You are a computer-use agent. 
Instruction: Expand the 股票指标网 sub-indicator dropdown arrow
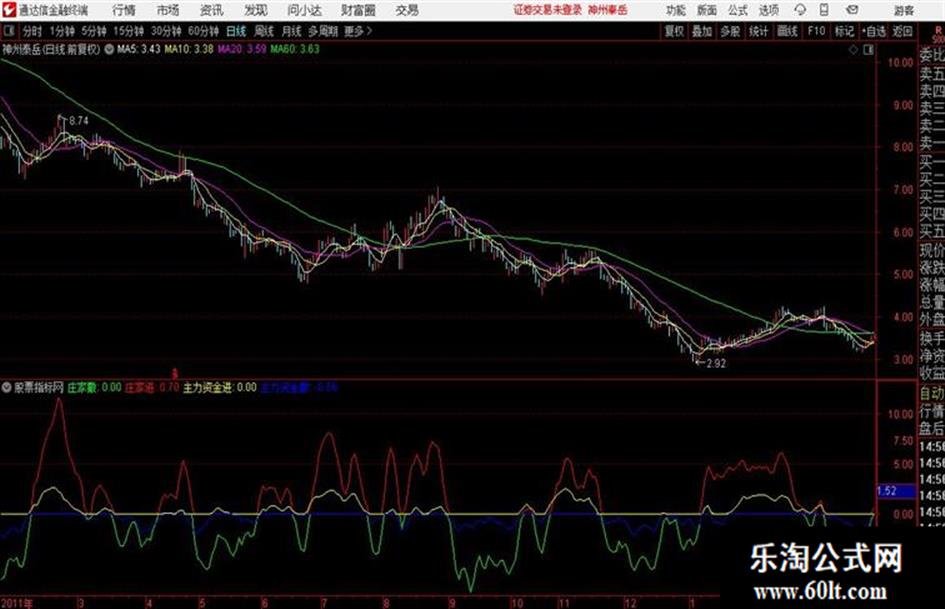coord(7,388)
